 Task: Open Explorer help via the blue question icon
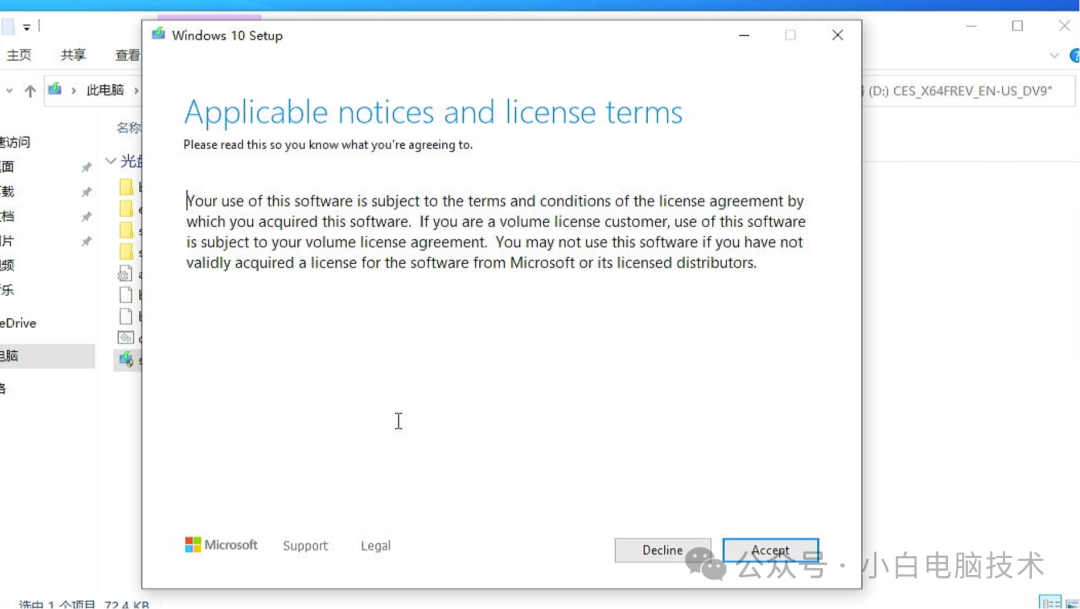pyautogui.click(x=1074, y=55)
